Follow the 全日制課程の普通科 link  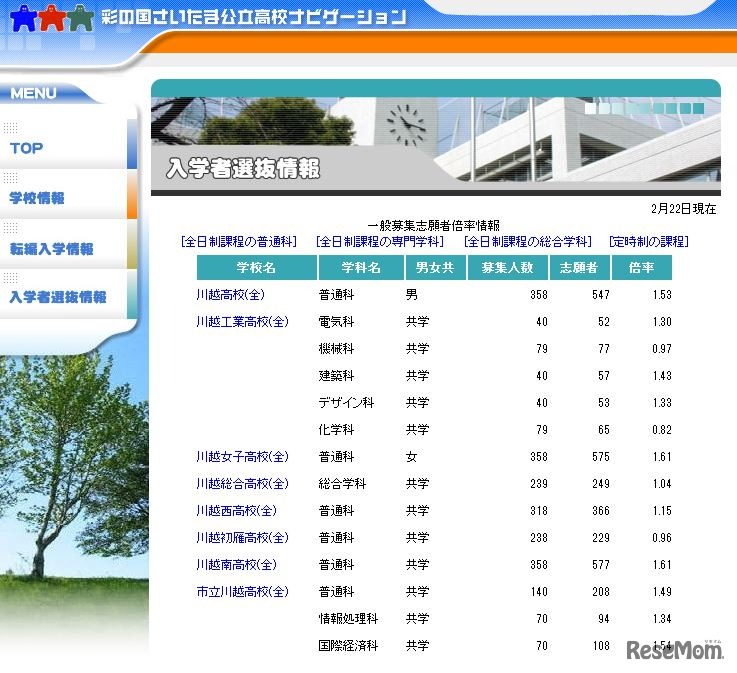tap(239, 242)
